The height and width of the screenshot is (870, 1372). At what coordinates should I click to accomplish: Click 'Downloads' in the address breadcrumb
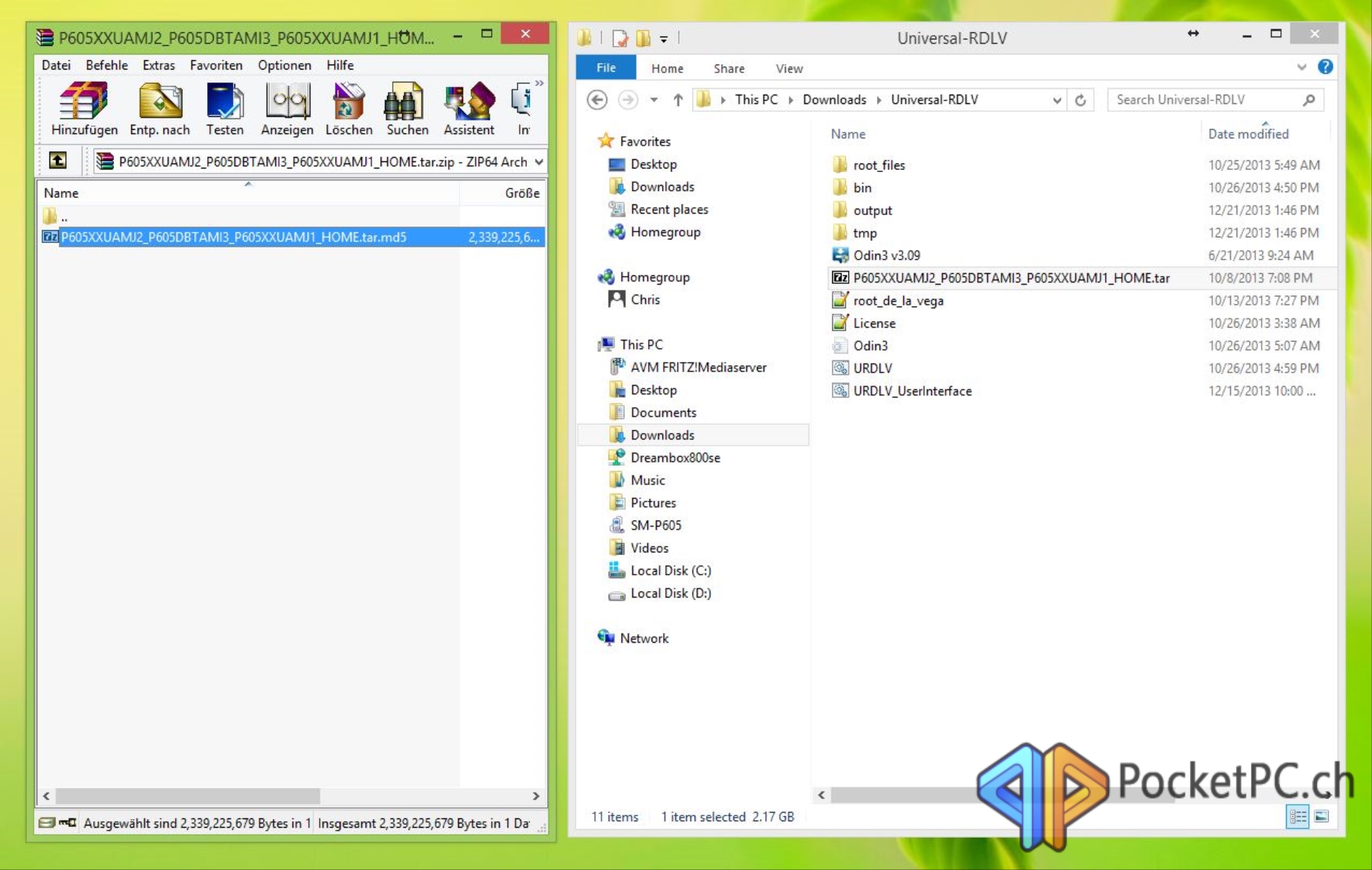pyautogui.click(x=834, y=100)
